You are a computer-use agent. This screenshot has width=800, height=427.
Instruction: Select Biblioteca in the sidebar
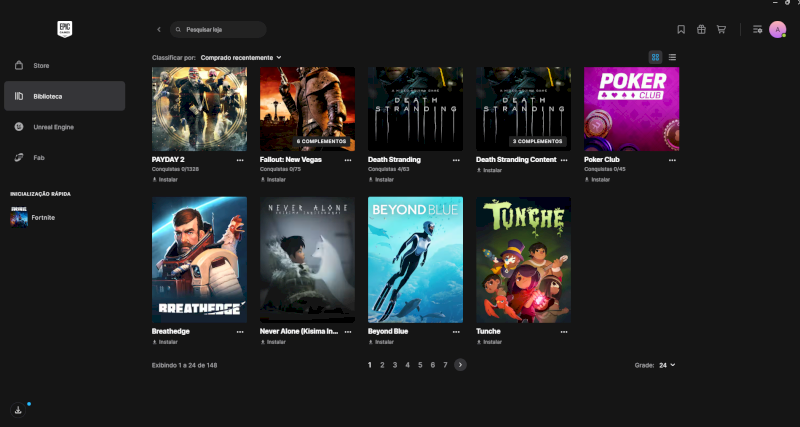tap(64, 96)
